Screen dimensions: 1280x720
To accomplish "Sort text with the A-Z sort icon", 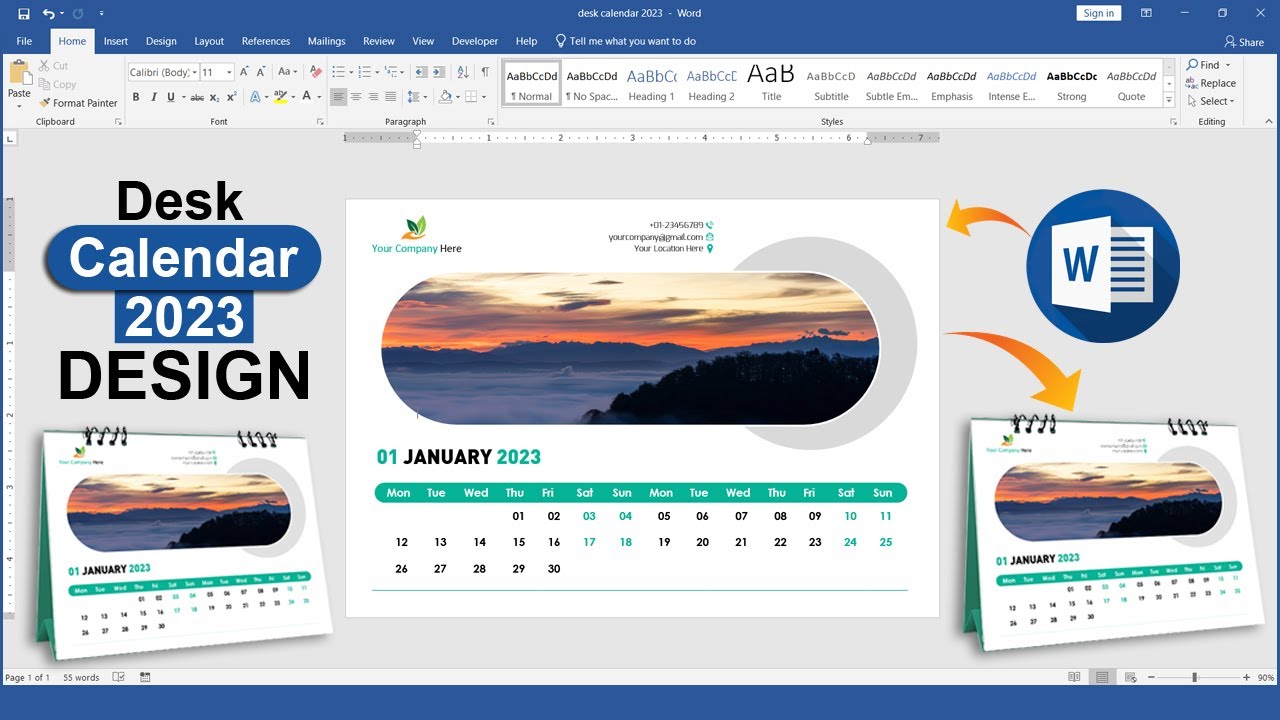I will [463, 72].
